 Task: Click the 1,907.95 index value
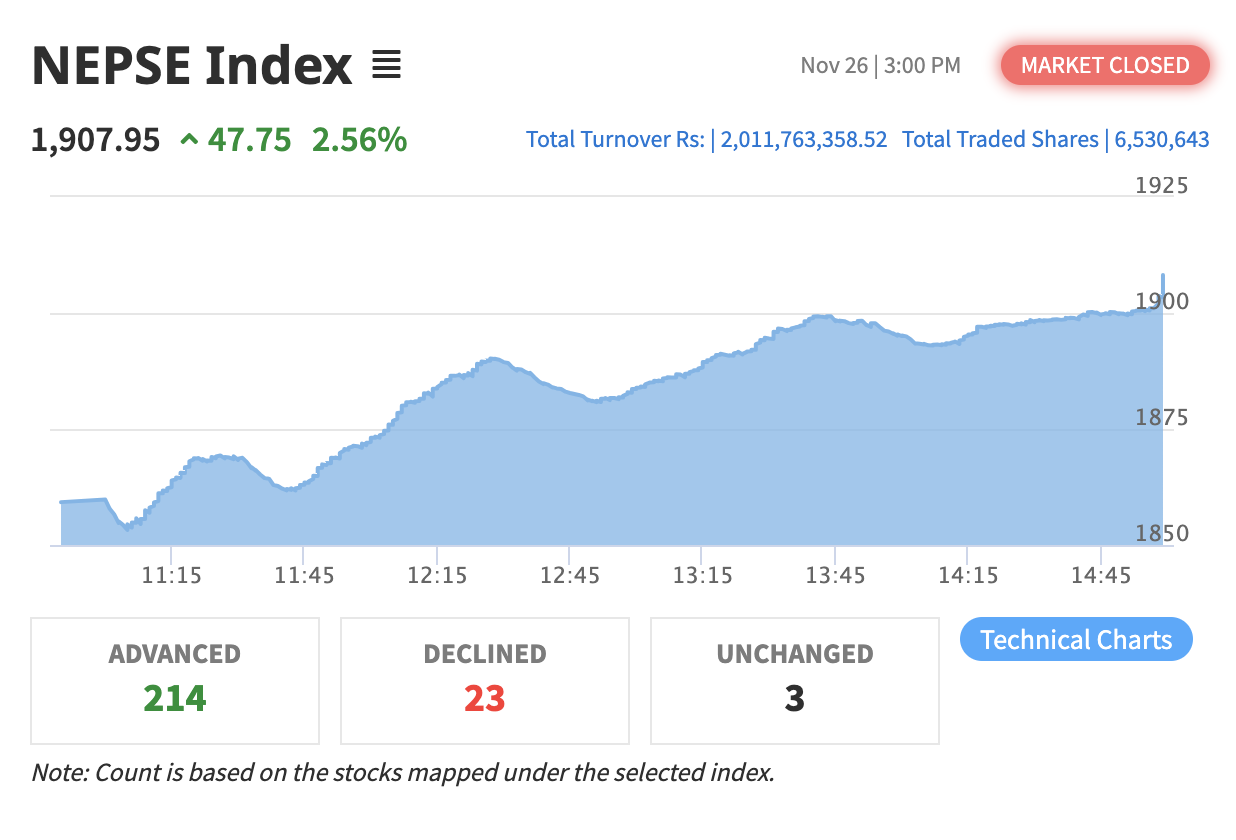[96, 140]
